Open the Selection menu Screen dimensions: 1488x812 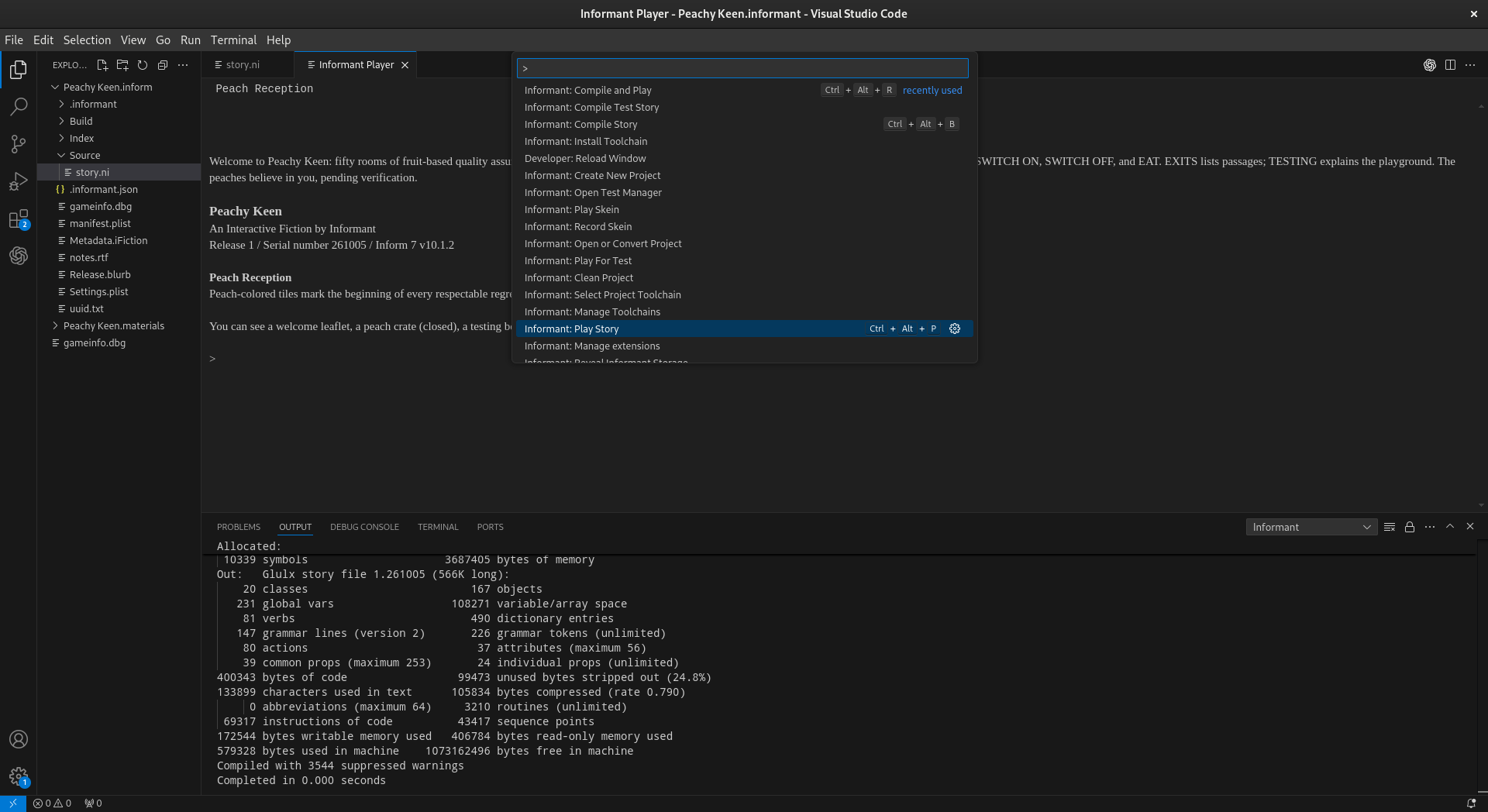[87, 40]
